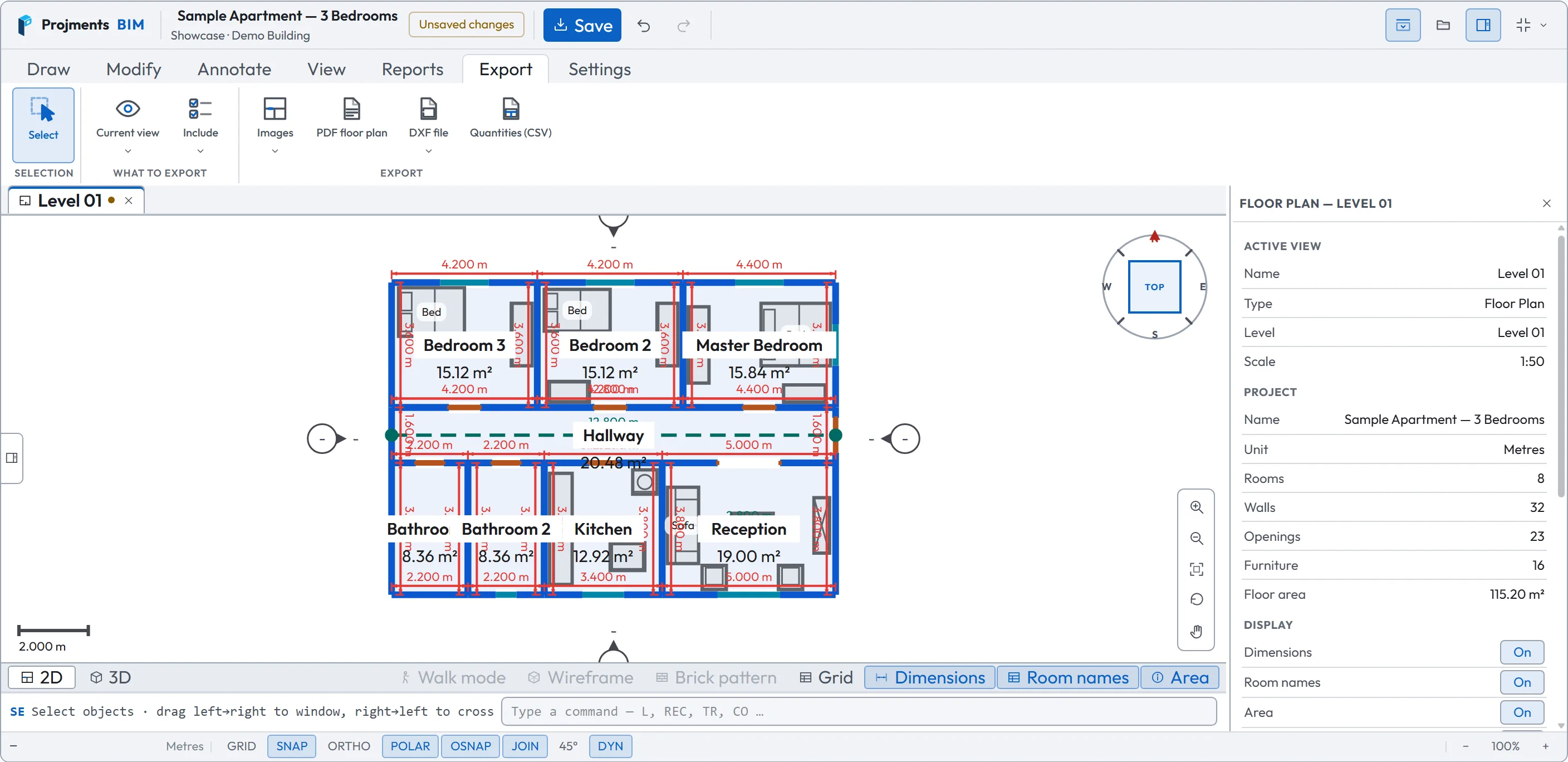Click the TOP view cube face
This screenshot has height=762, width=1568.
coord(1154,287)
